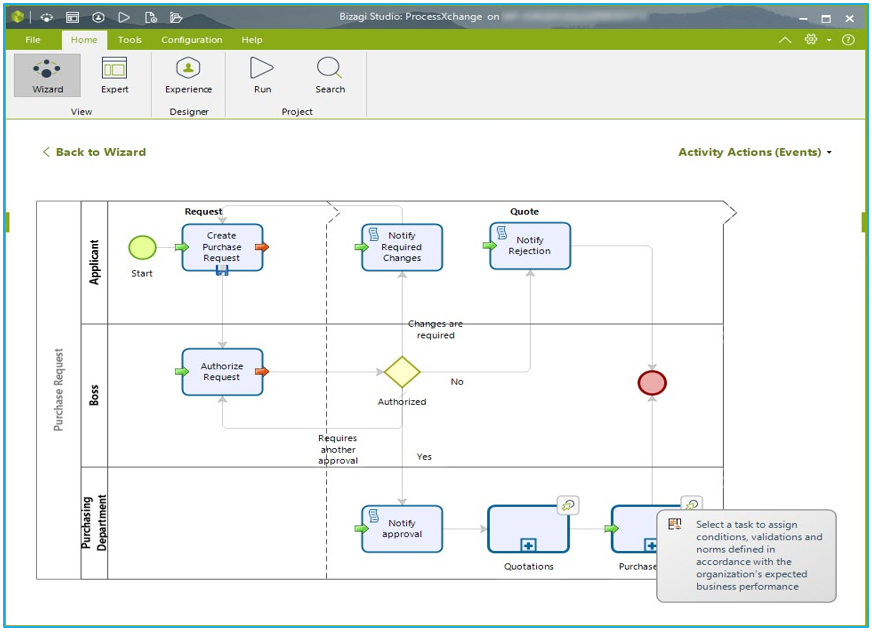Image resolution: width=872 pixels, height=631 pixels.
Task: Open Search in the ribbon
Action: [330, 75]
